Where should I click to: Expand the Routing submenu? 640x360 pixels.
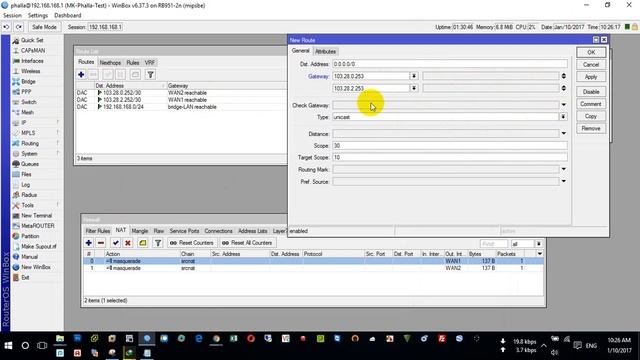(x=30, y=143)
